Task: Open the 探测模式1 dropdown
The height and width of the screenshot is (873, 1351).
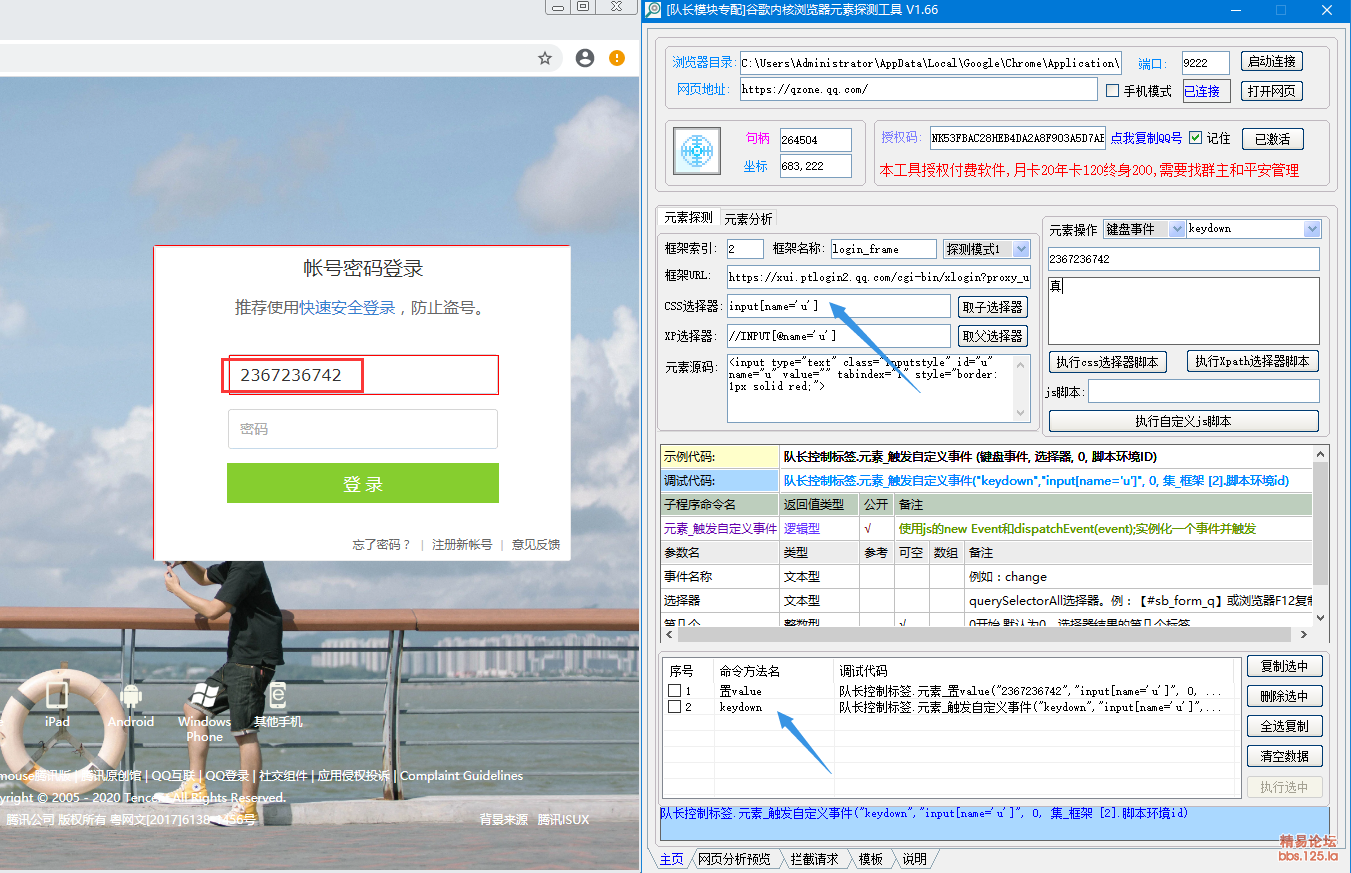Action: tap(1021, 249)
